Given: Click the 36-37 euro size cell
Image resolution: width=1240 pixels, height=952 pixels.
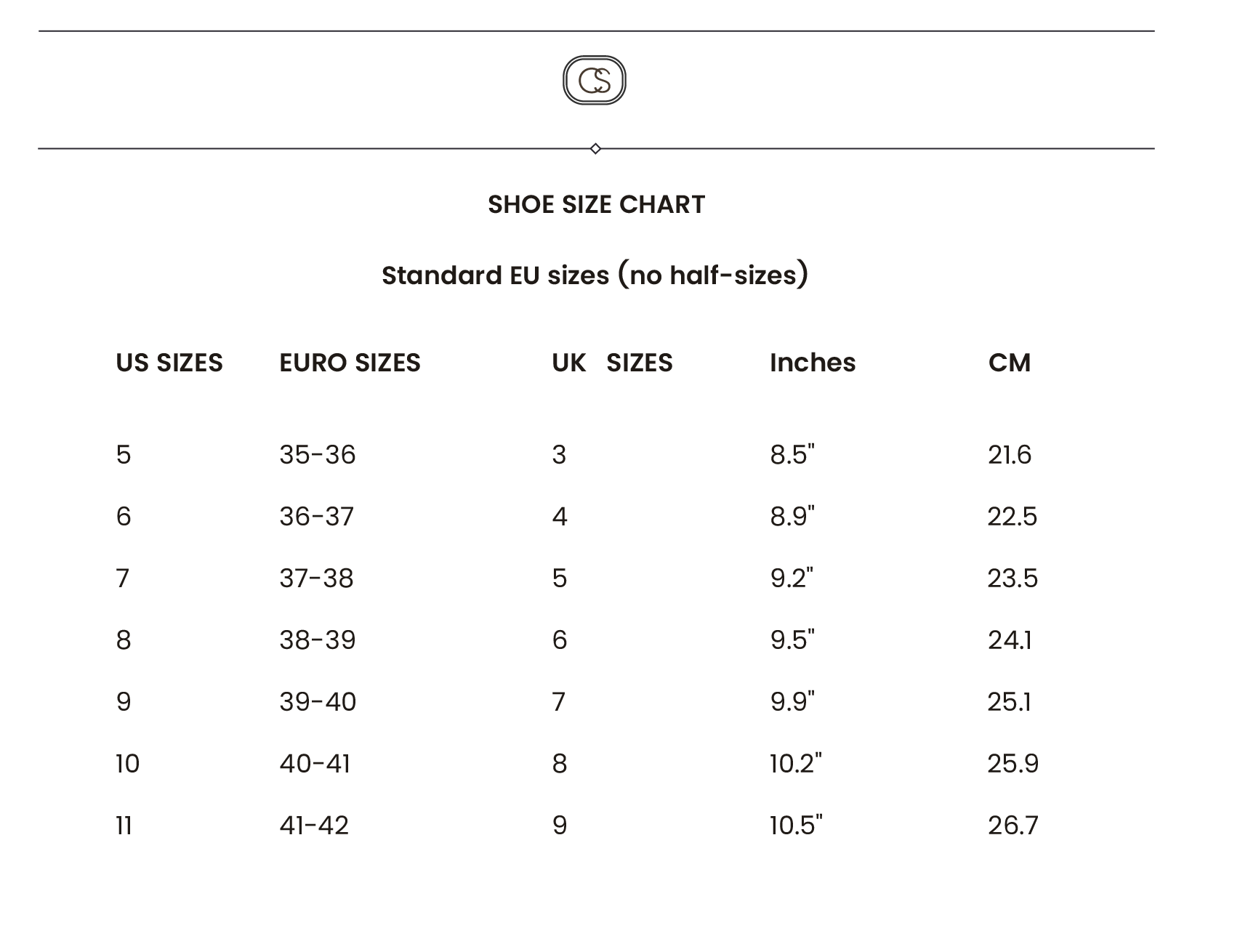Looking at the screenshot, I should tap(317, 517).
